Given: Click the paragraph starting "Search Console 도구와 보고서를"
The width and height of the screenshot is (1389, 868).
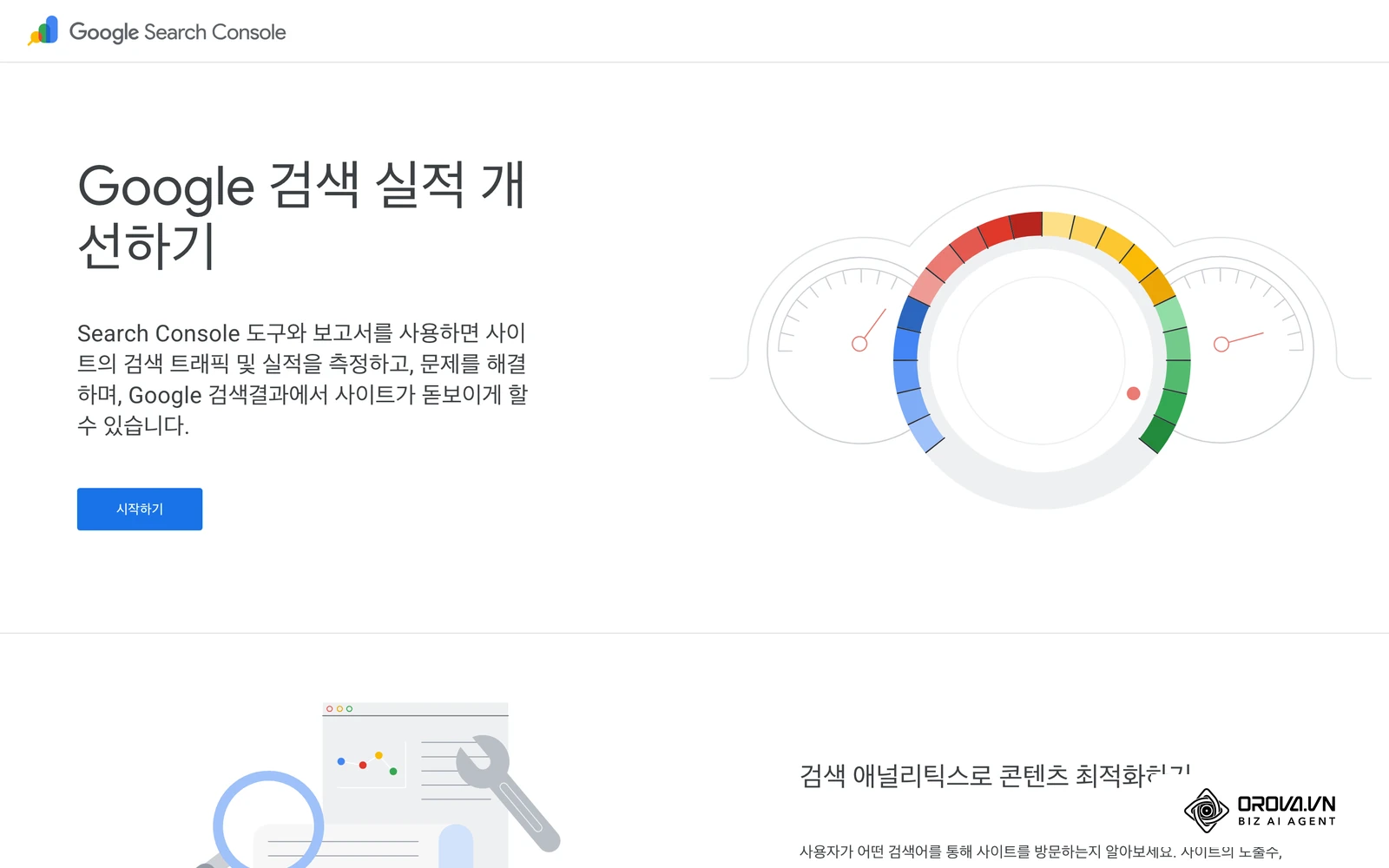Looking at the screenshot, I should coord(302,379).
